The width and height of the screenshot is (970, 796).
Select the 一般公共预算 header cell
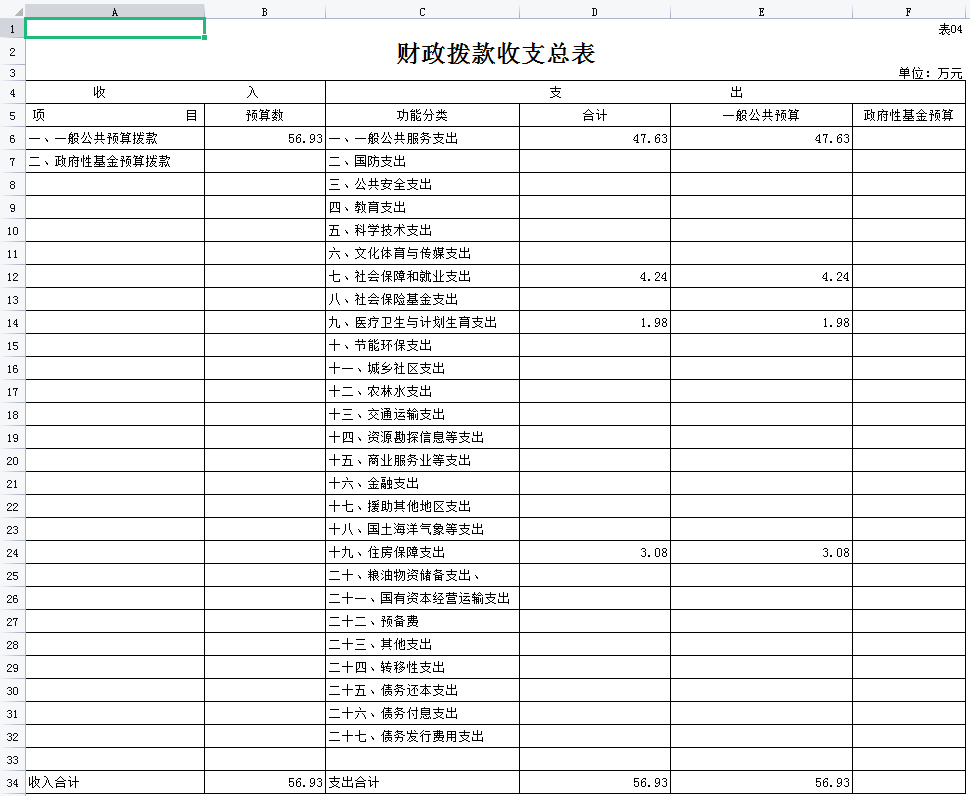tap(762, 115)
